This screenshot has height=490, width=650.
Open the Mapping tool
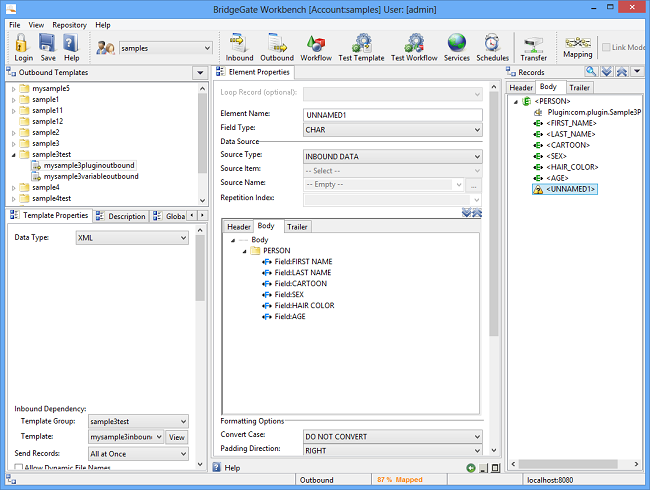577,47
